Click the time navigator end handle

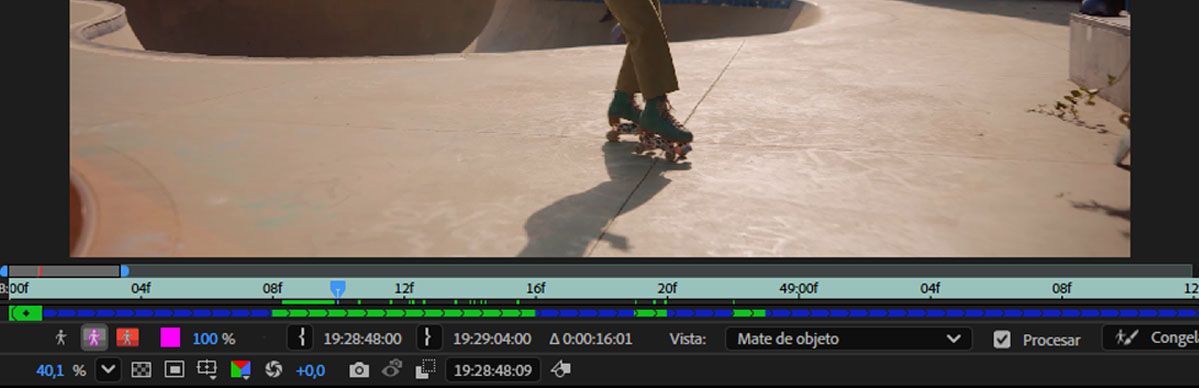point(125,271)
